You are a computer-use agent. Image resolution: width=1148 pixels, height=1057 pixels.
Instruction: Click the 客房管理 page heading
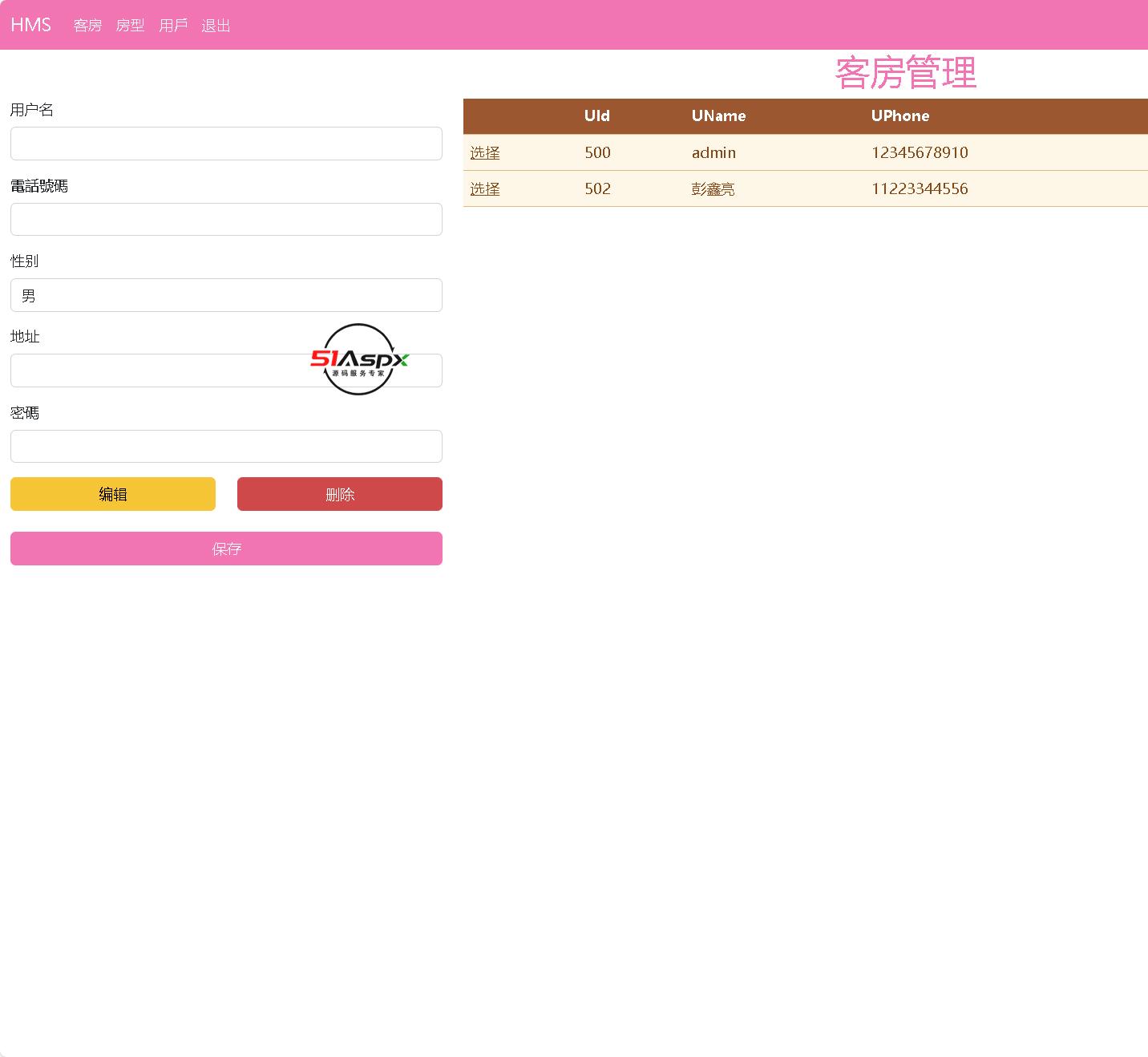click(x=906, y=73)
